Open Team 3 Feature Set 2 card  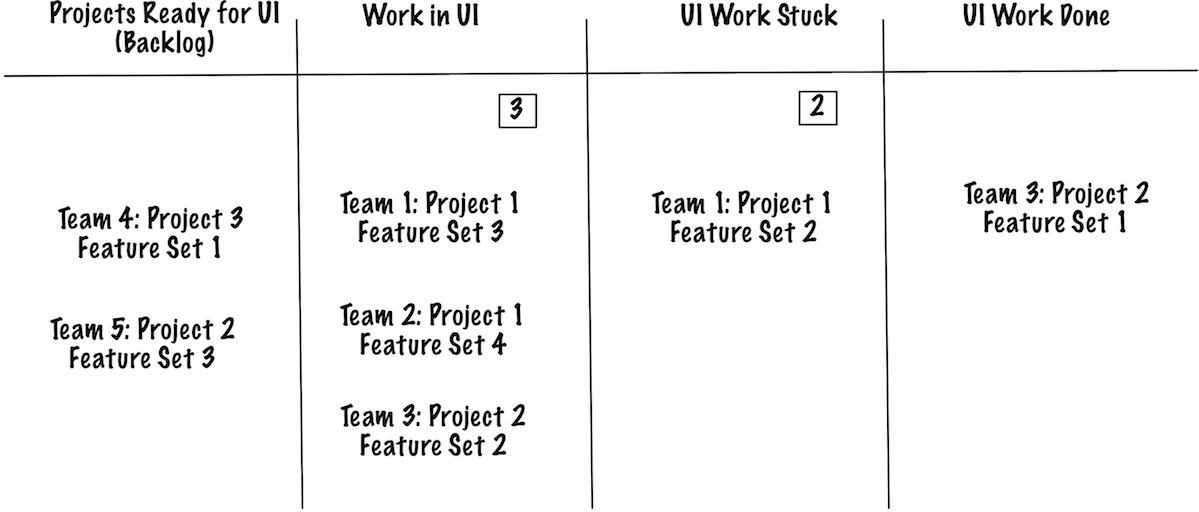(x=433, y=430)
